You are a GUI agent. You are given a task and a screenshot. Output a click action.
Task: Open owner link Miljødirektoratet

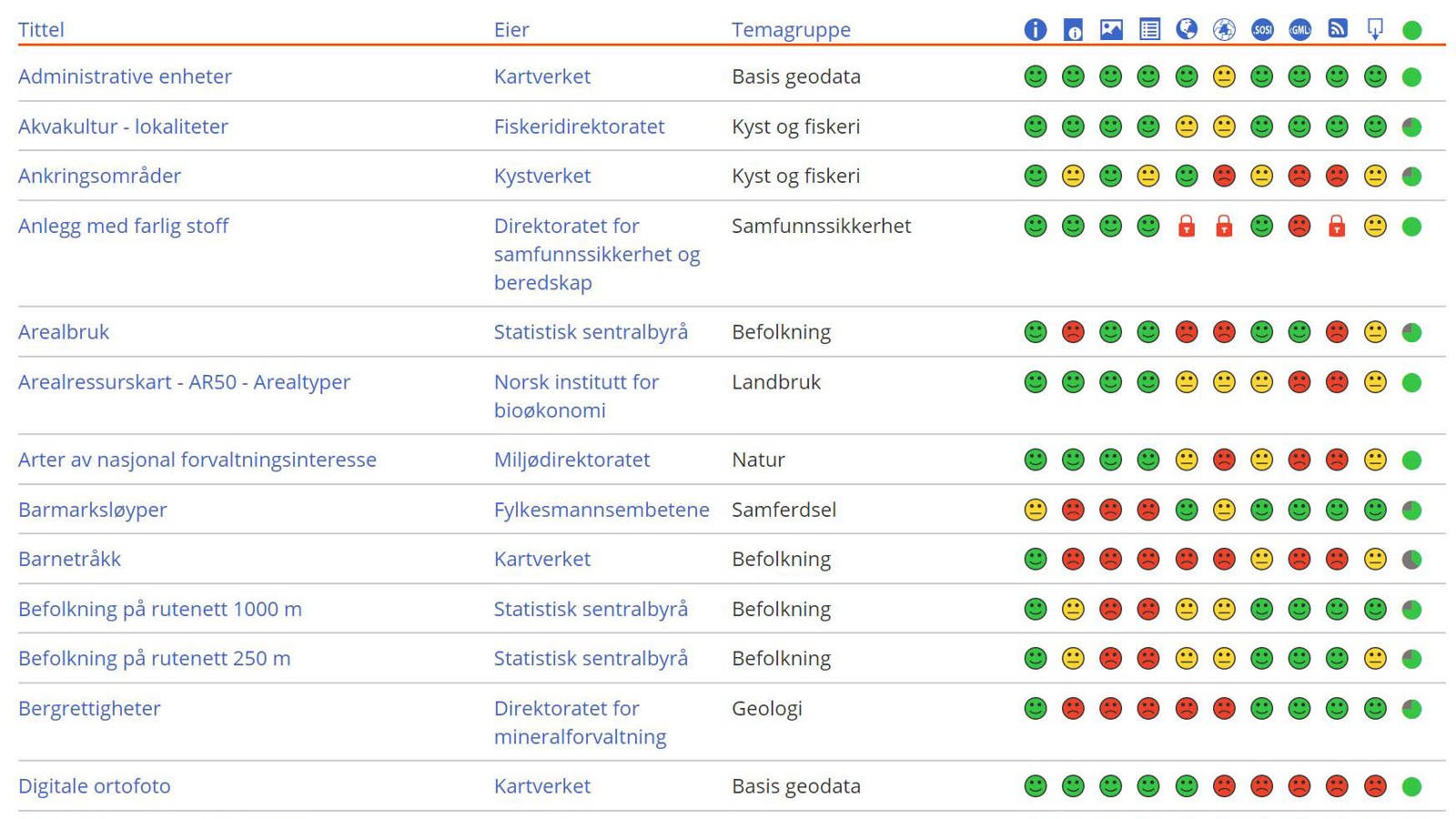tap(571, 460)
